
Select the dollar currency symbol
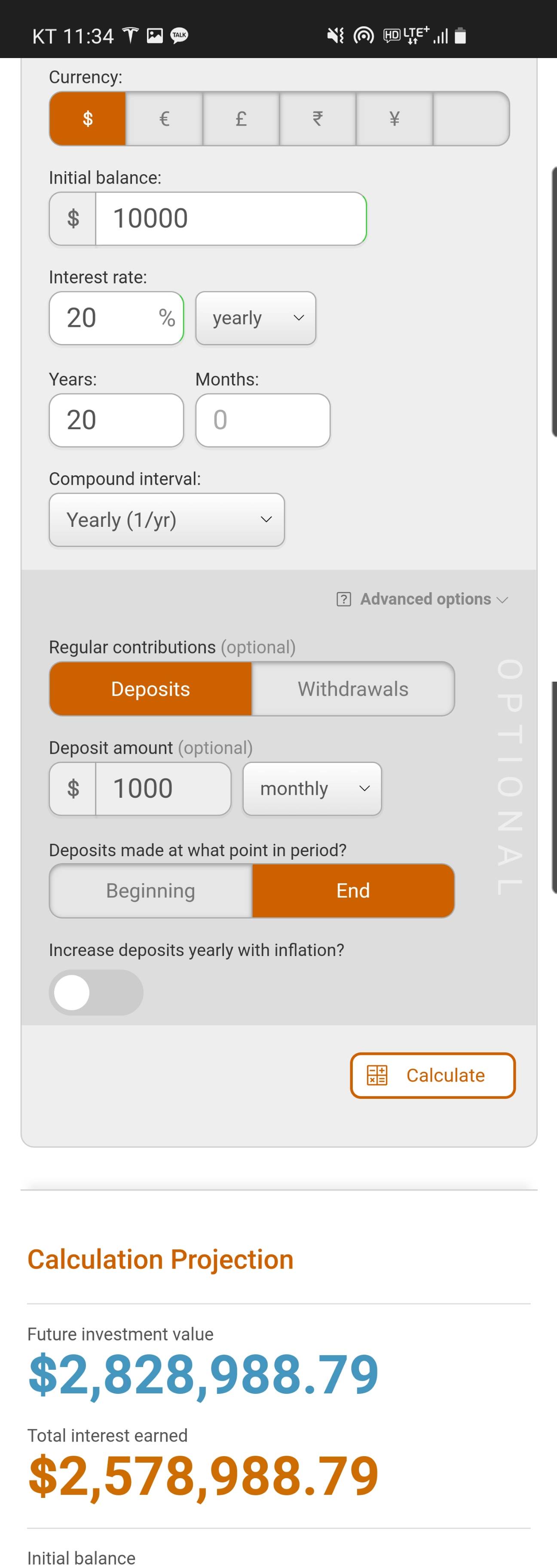(88, 119)
